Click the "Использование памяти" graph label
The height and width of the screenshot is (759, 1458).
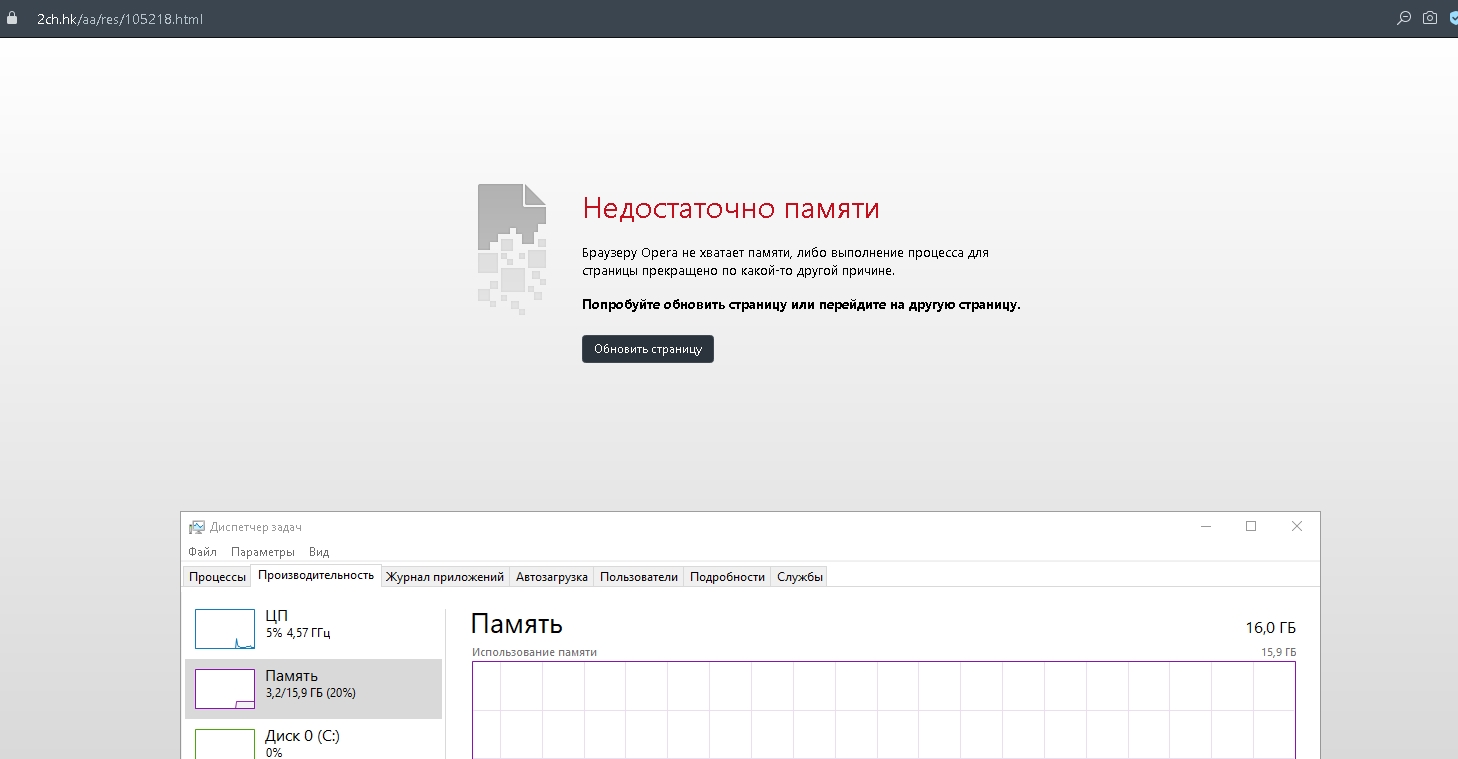(535, 652)
